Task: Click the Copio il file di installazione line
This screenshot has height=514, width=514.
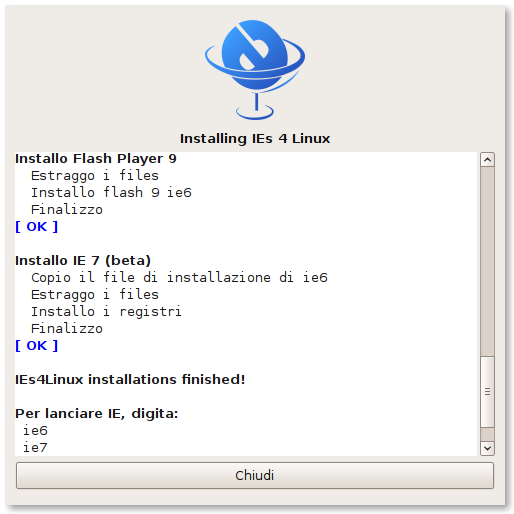Action: point(179,278)
